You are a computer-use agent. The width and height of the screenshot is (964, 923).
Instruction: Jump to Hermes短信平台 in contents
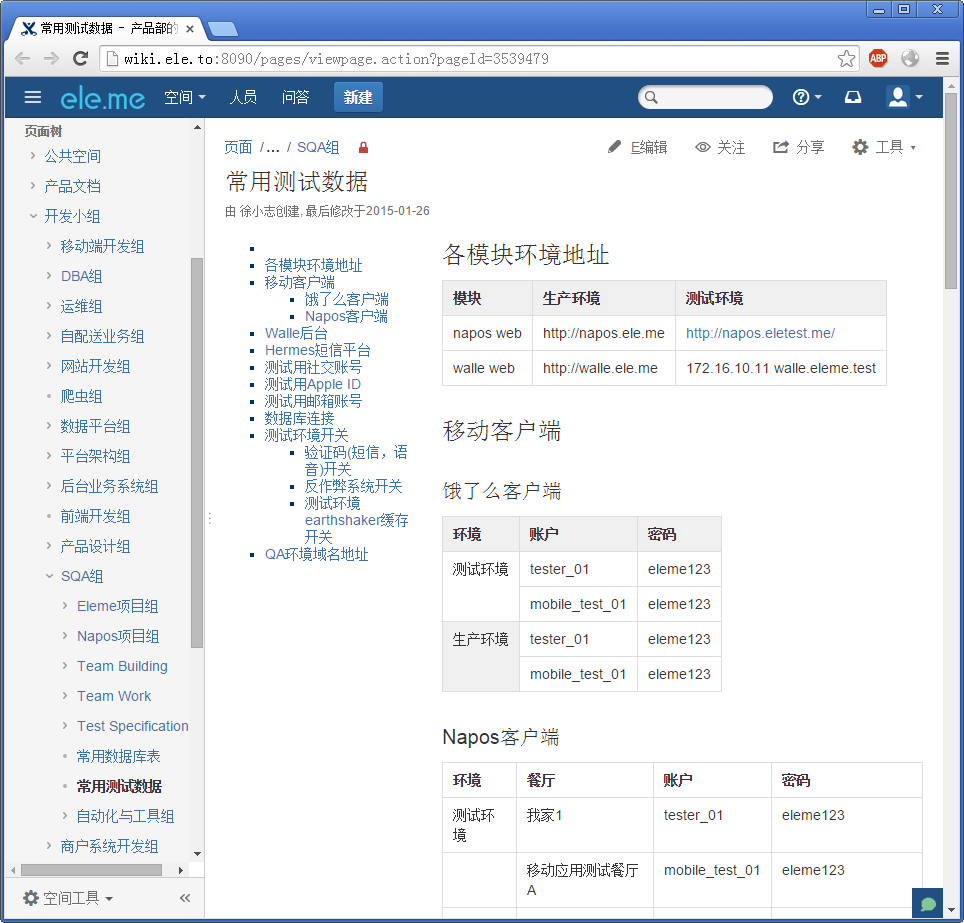click(x=318, y=350)
